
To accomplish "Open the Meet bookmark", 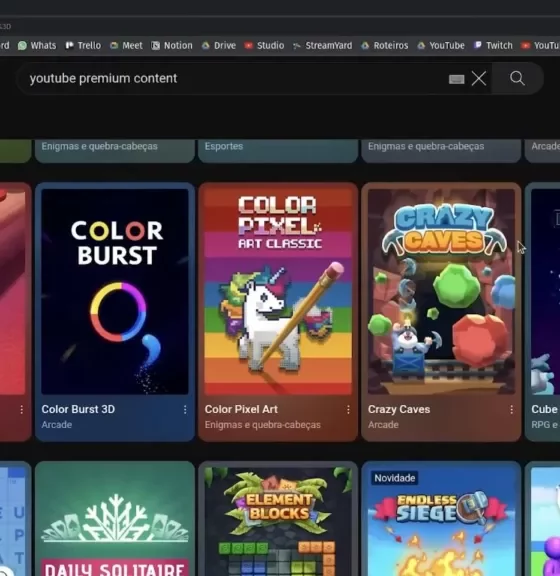I will (x=126, y=46).
